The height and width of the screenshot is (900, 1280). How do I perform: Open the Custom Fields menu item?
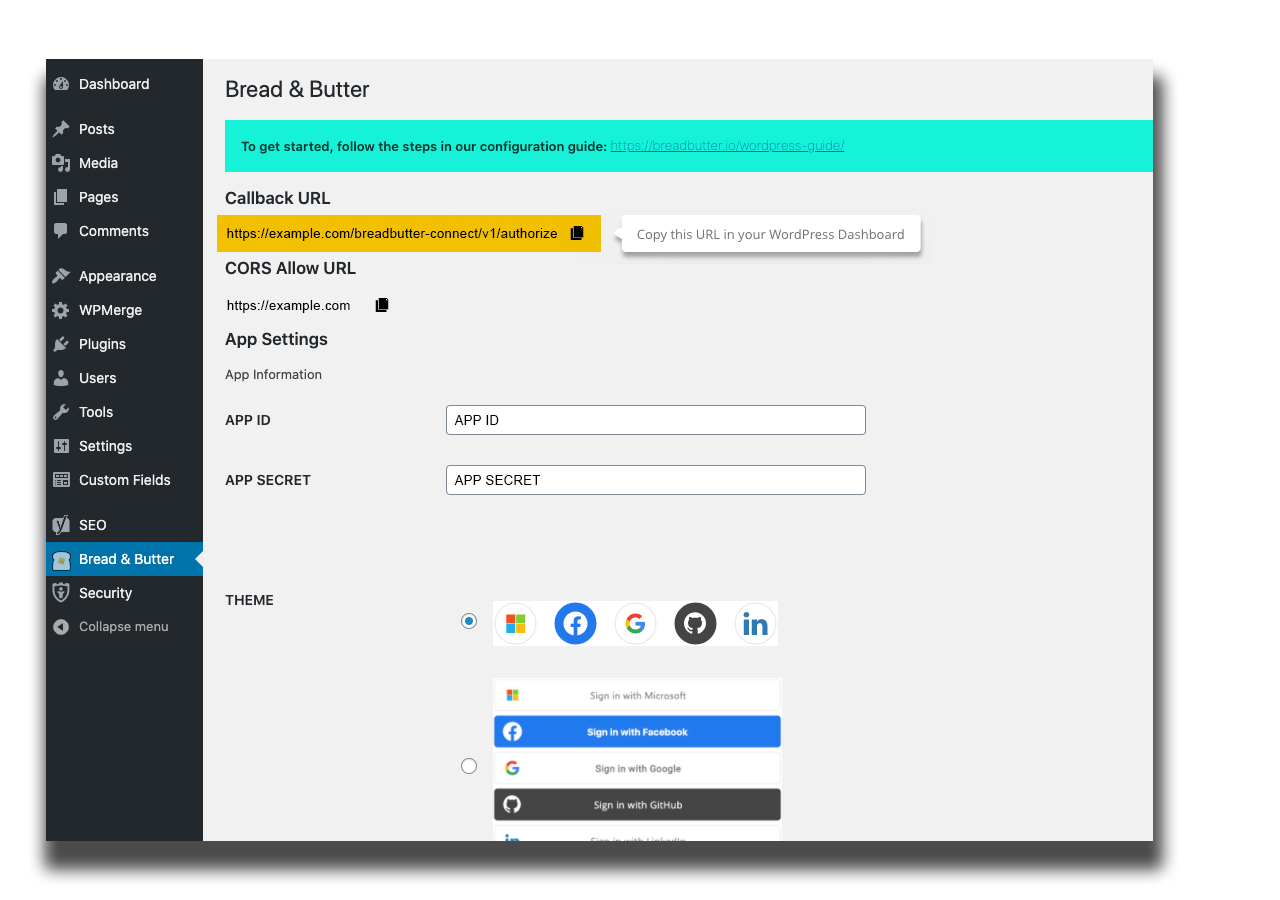pyautogui.click(x=124, y=480)
